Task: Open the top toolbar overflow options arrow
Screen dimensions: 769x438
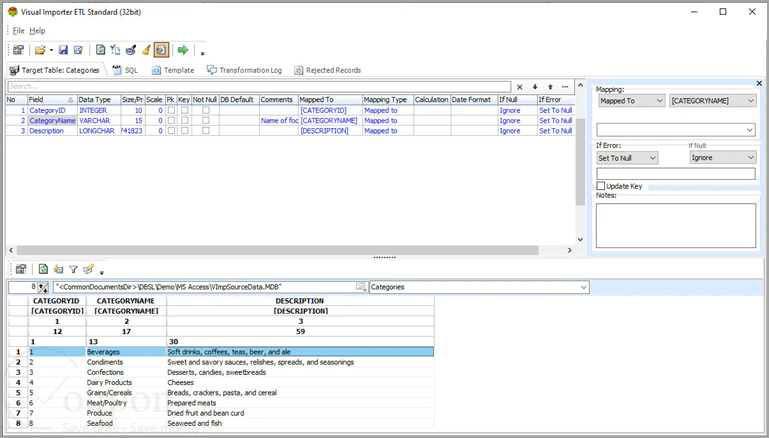Action: [203, 52]
